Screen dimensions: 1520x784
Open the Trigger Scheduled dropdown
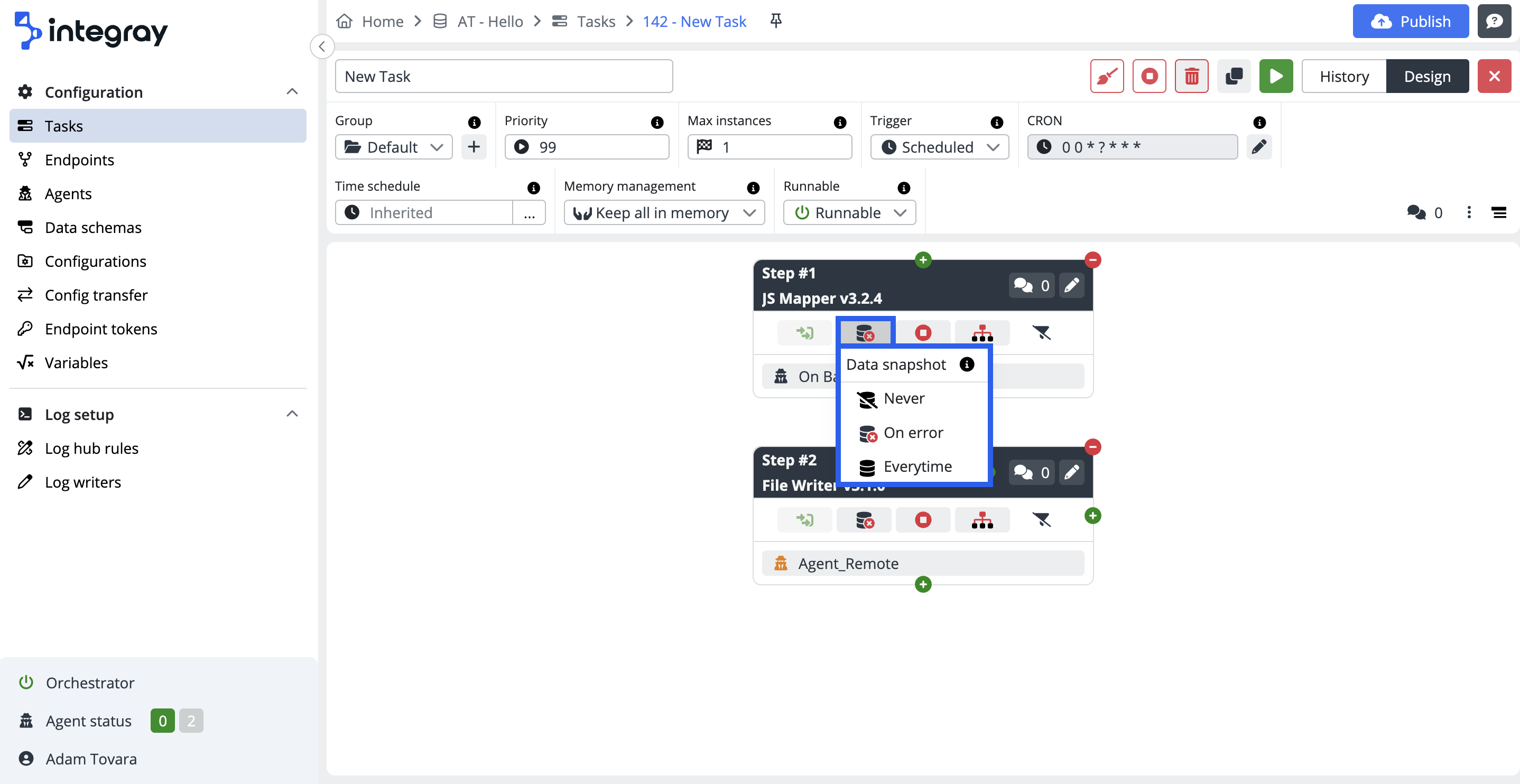(939, 147)
